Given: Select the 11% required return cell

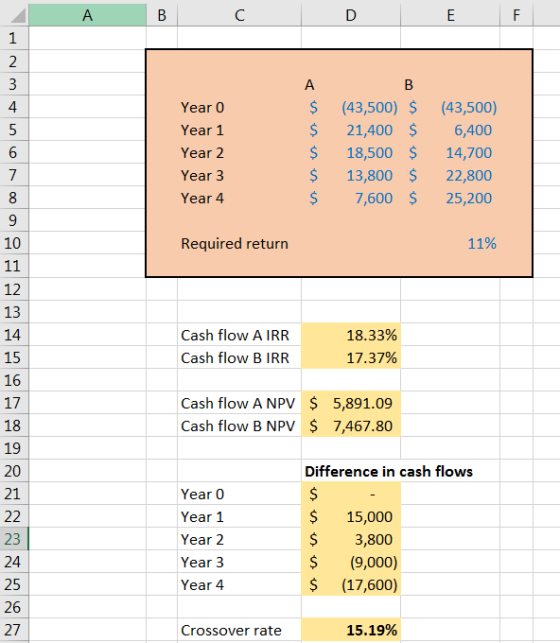Looking at the screenshot, I should [450, 244].
